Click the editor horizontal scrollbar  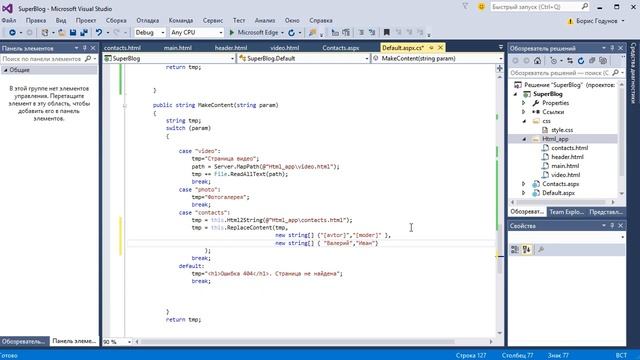pos(297,342)
